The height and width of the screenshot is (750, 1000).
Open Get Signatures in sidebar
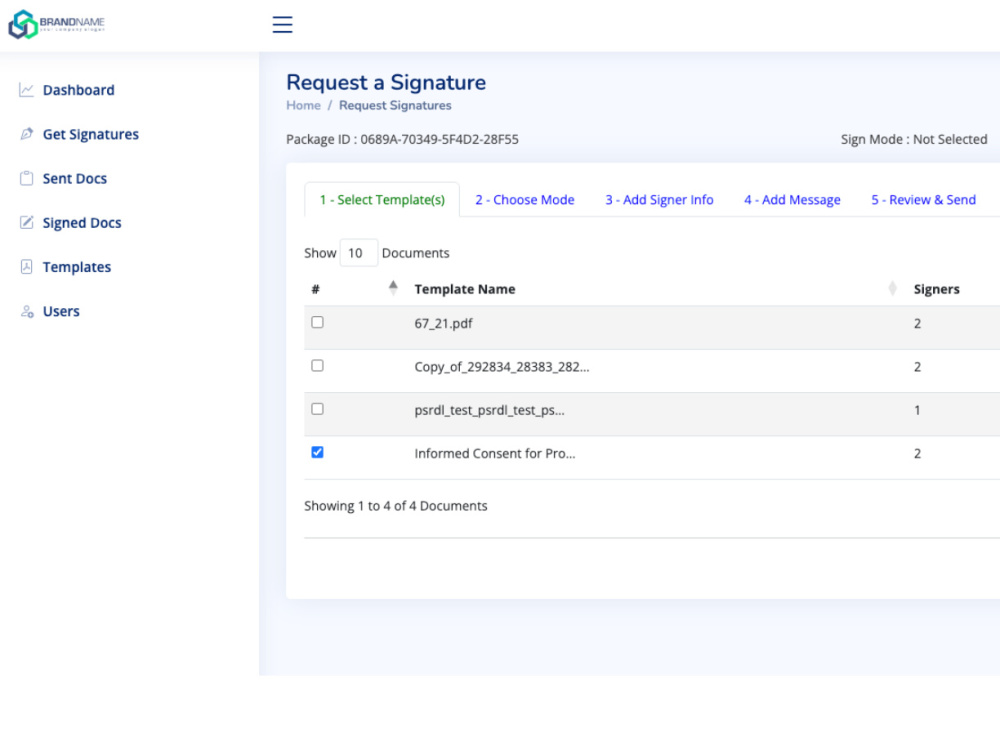tap(91, 134)
